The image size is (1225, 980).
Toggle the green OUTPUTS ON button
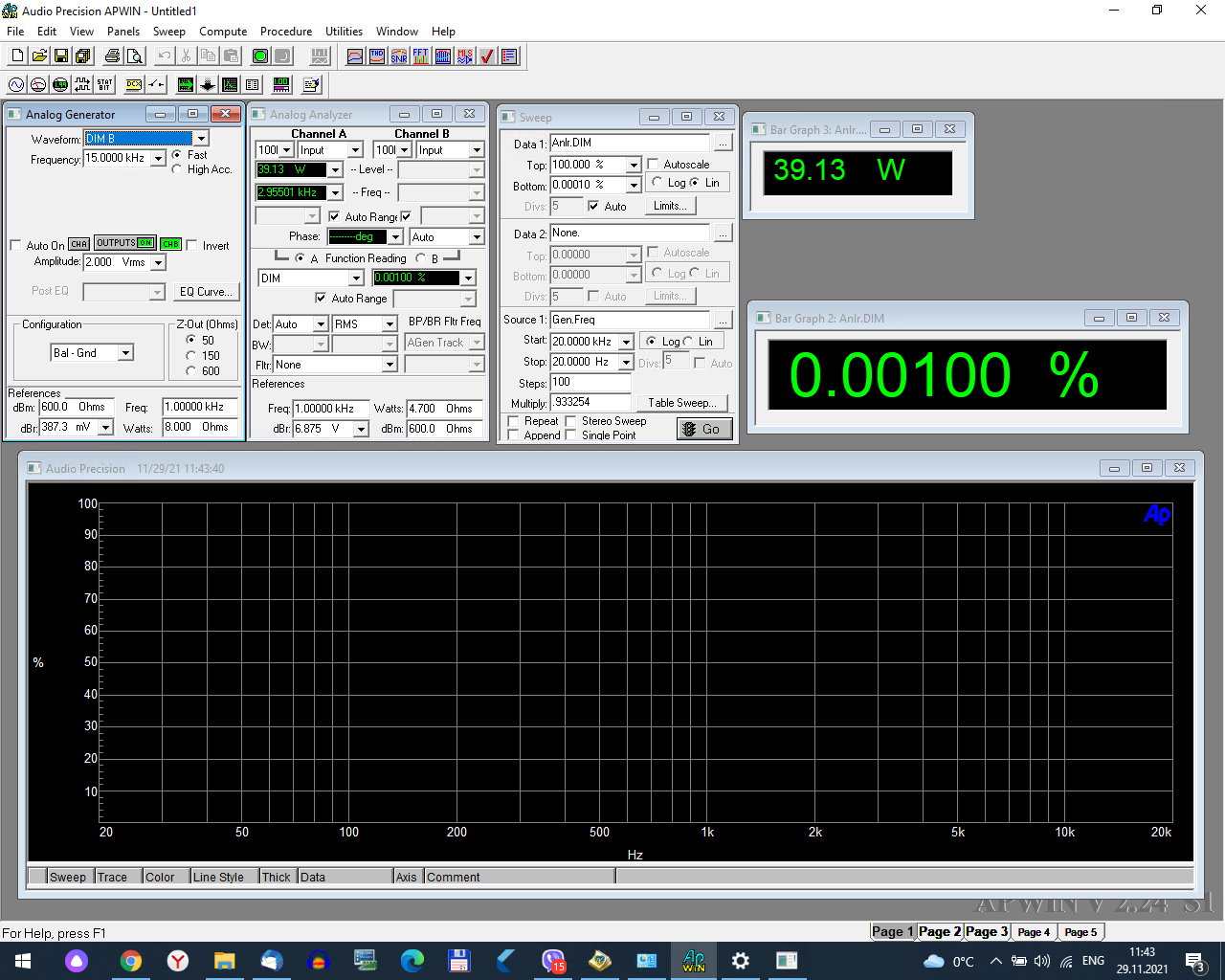point(125,243)
